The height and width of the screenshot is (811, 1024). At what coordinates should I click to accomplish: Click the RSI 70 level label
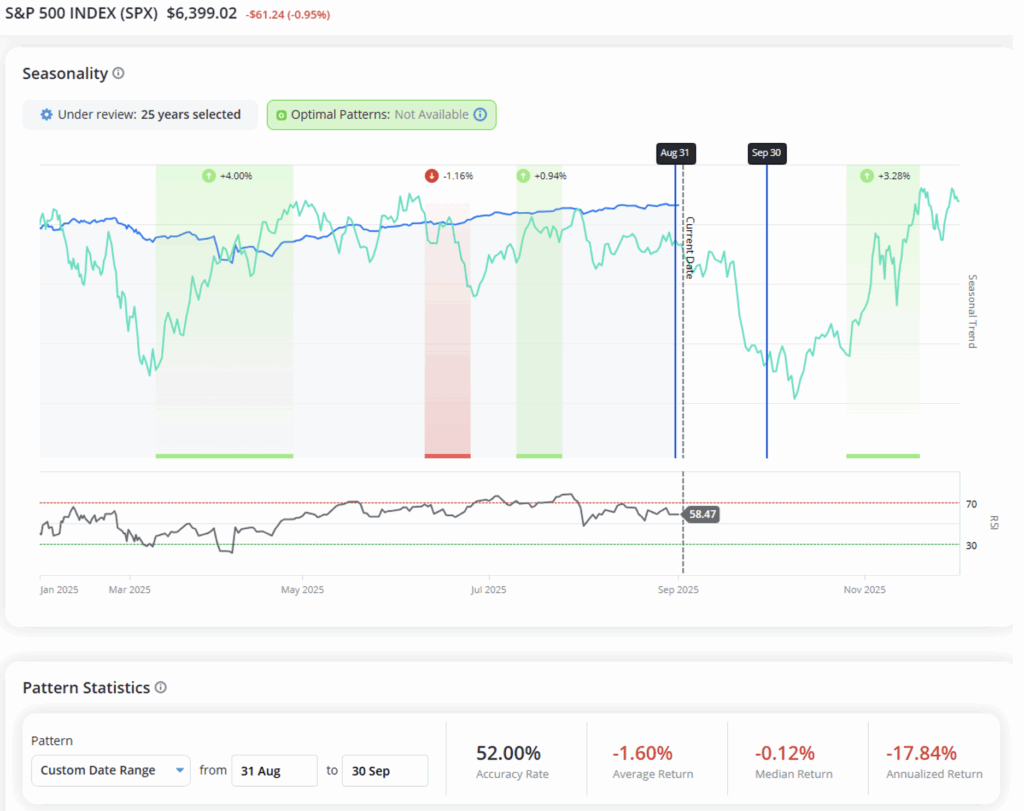972,504
